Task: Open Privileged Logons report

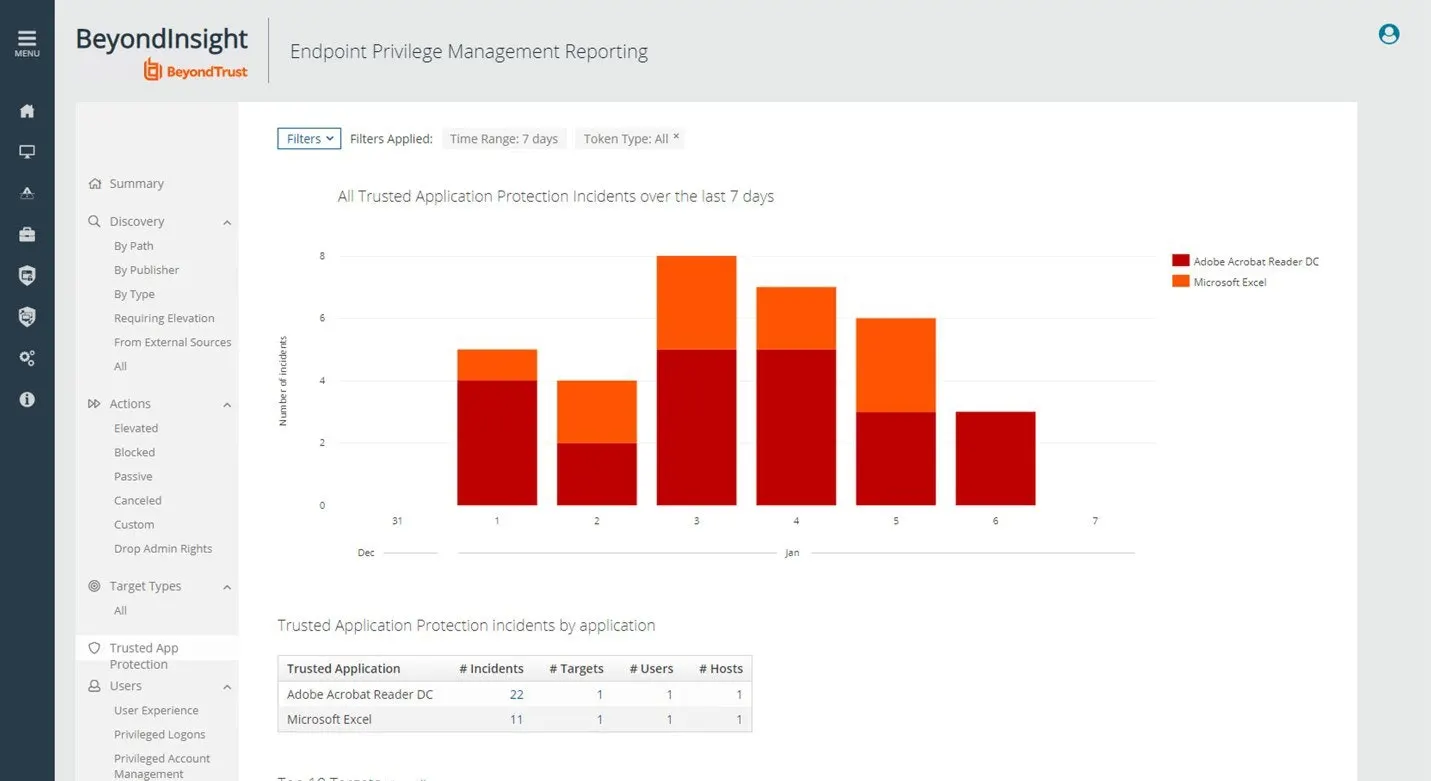Action: (x=159, y=734)
